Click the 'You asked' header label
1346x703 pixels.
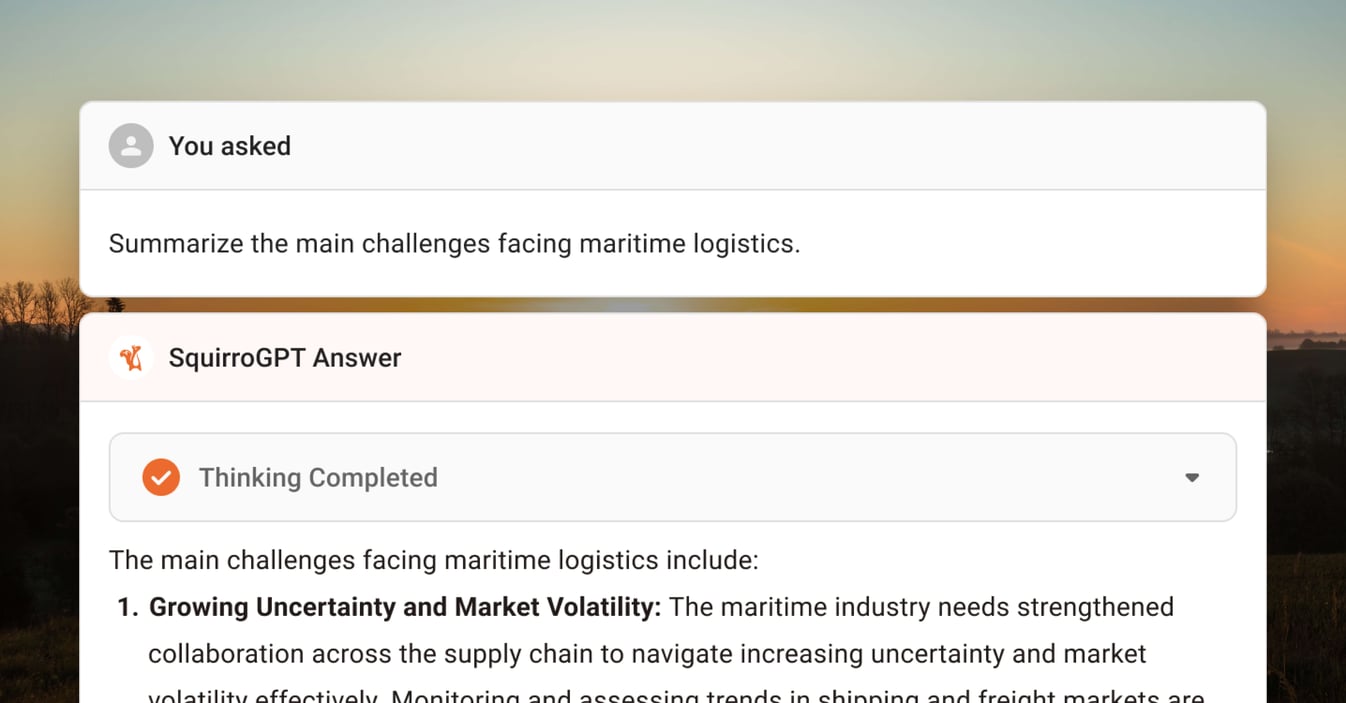(230, 146)
